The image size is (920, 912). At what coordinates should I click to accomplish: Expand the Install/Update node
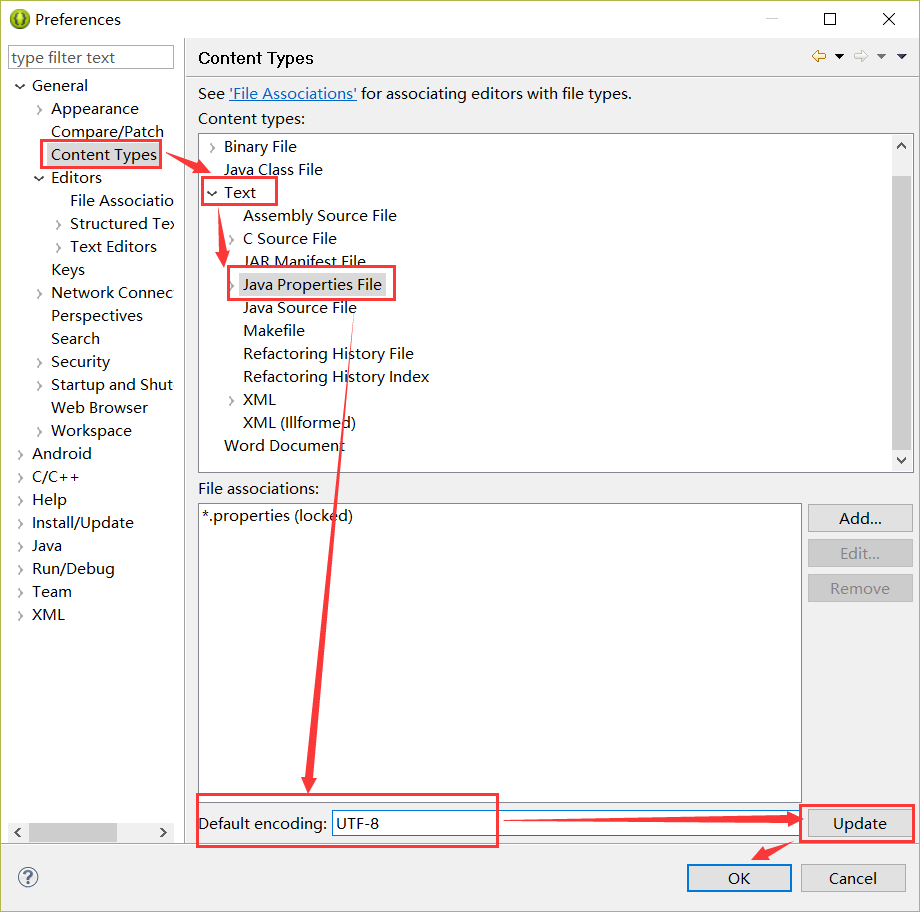coord(21,523)
